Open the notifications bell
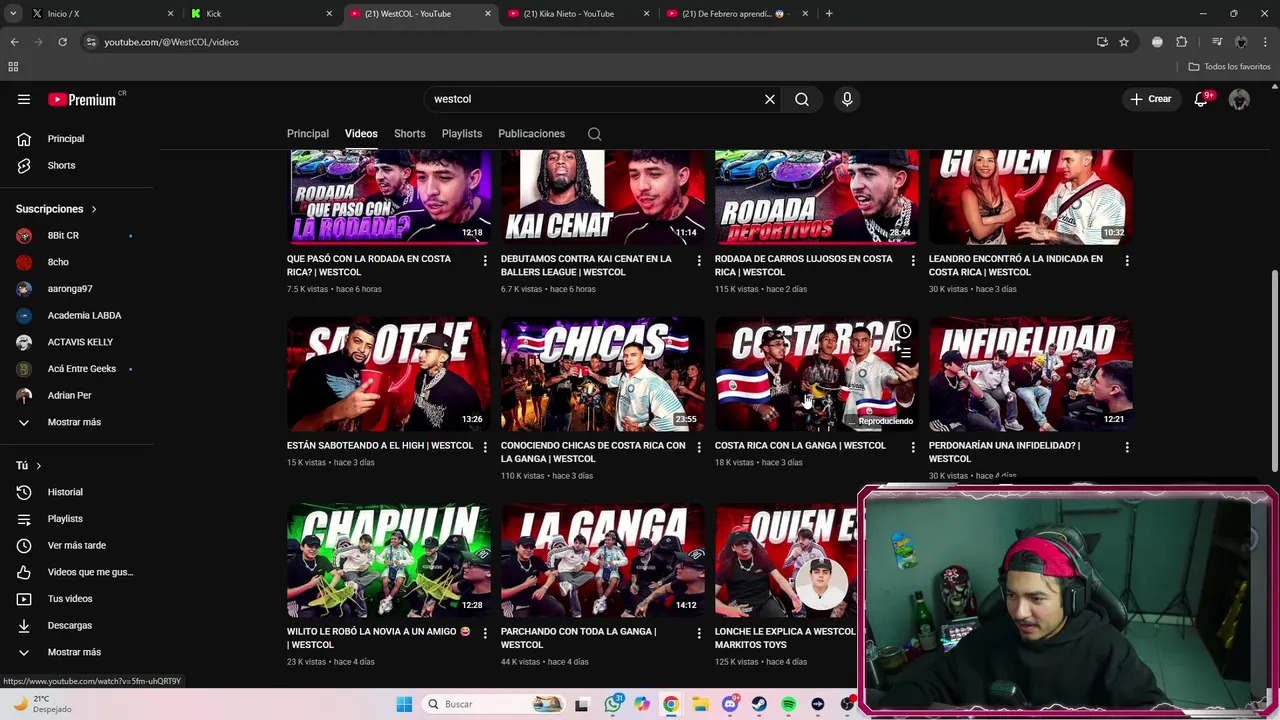This screenshot has height=720, width=1280. click(1201, 99)
